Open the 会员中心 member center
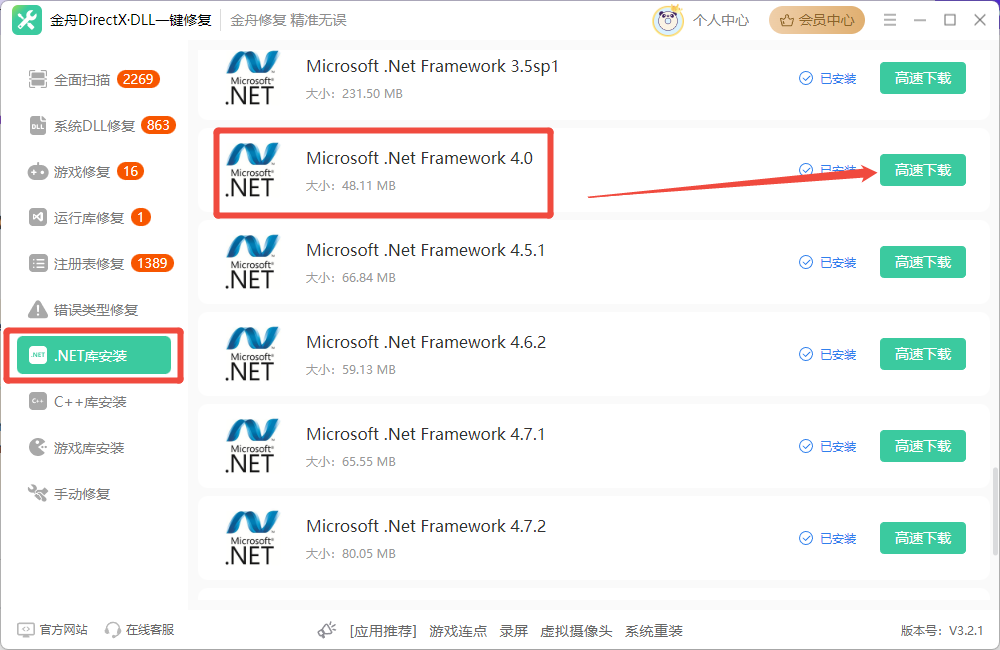 click(x=817, y=20)
